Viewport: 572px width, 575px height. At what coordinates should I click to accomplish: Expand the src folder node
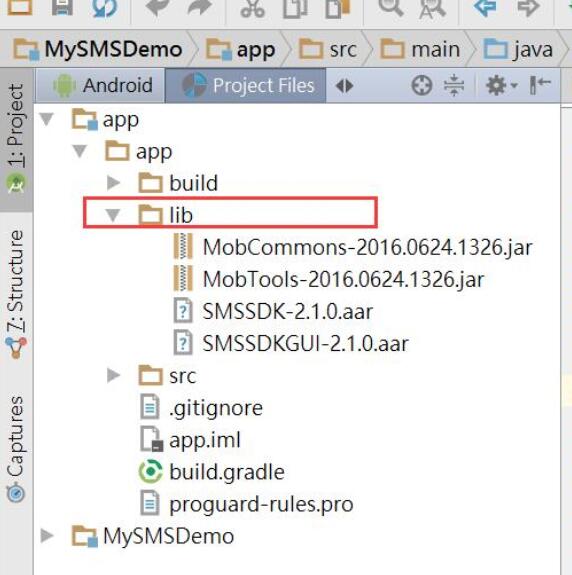(113, 375)
